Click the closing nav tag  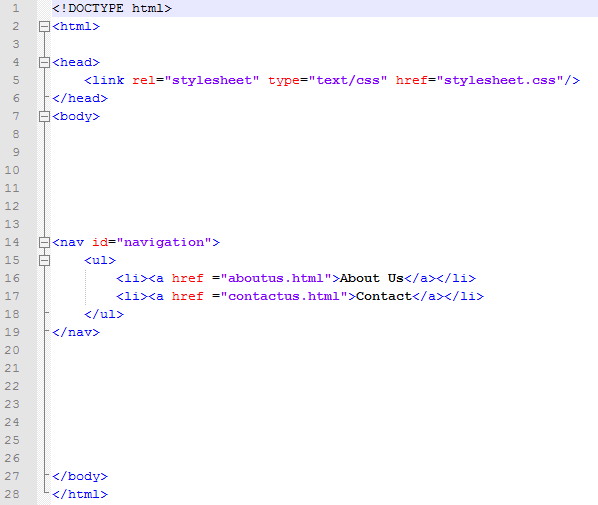[x=76, y=332]
